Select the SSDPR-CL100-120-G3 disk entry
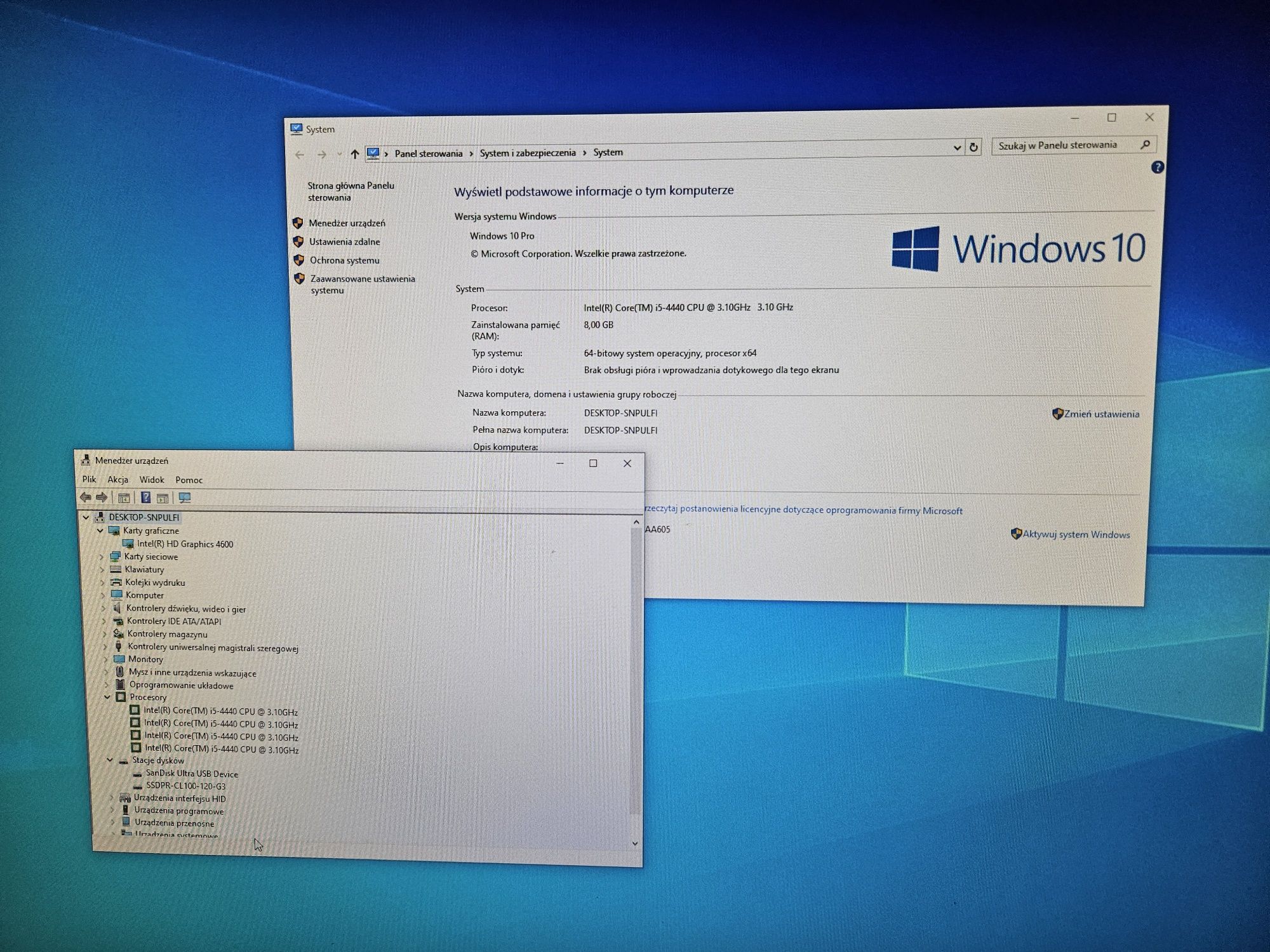The height and width of the screenshot is (952, 1270). click(x=185, y=786)
